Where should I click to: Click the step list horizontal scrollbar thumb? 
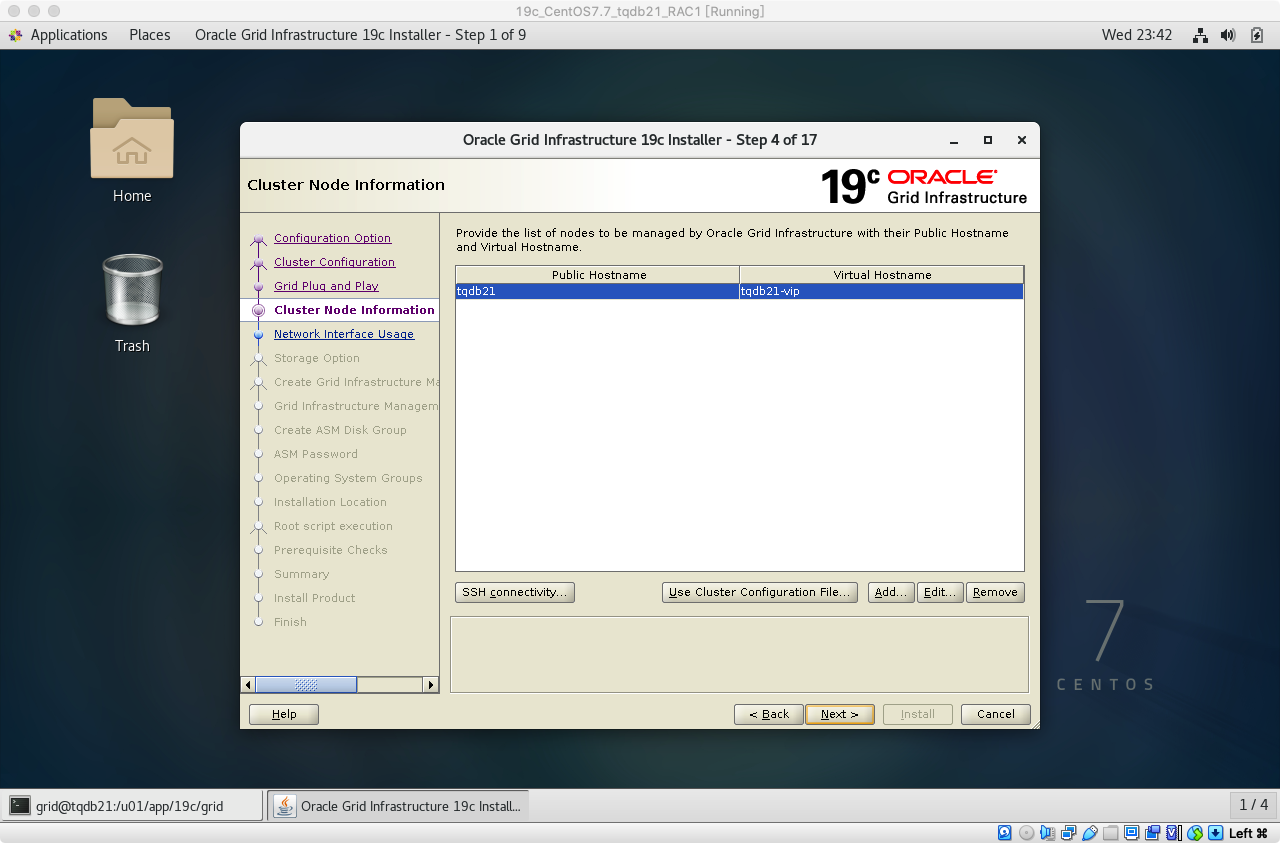click(x=306, y=685)
